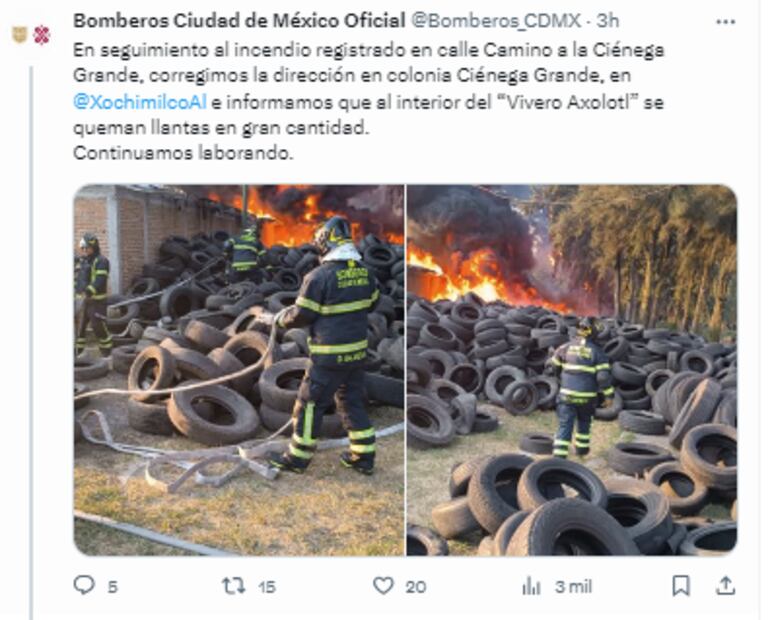Click the 3 mil views count
The height and width of the screenshot is (620, 772).
tap(573, 587)
